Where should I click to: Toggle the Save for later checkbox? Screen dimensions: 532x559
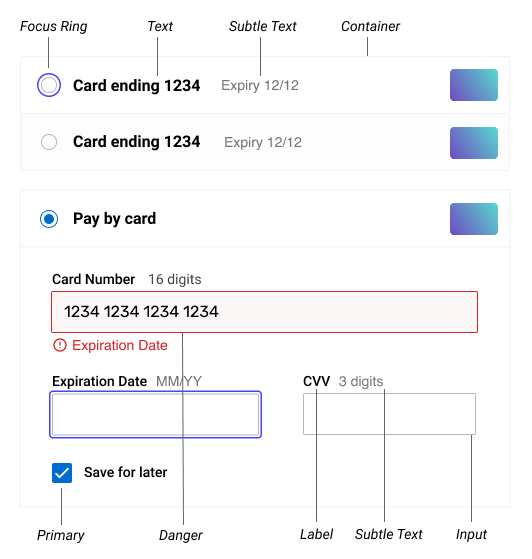pos(62,473)
